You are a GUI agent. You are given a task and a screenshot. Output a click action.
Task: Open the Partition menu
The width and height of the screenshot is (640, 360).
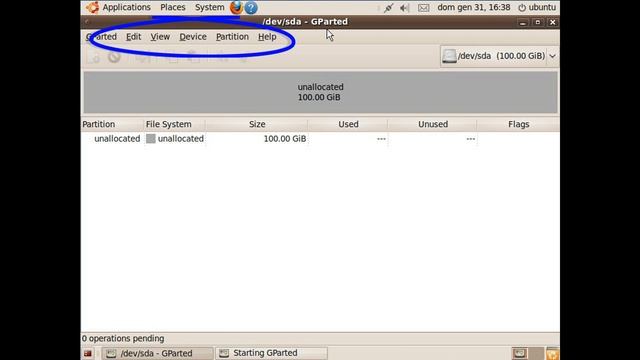point(232,37)
